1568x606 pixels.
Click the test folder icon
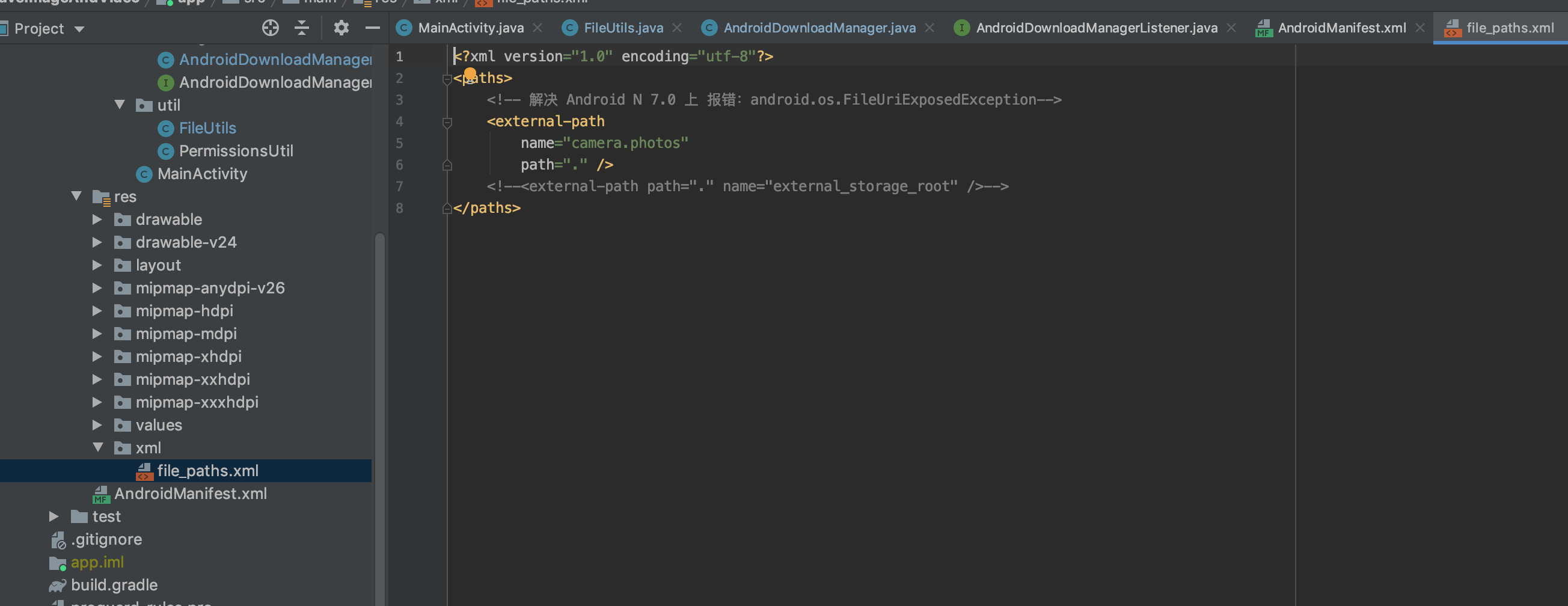pyautogui.click(x=79, y=516)
